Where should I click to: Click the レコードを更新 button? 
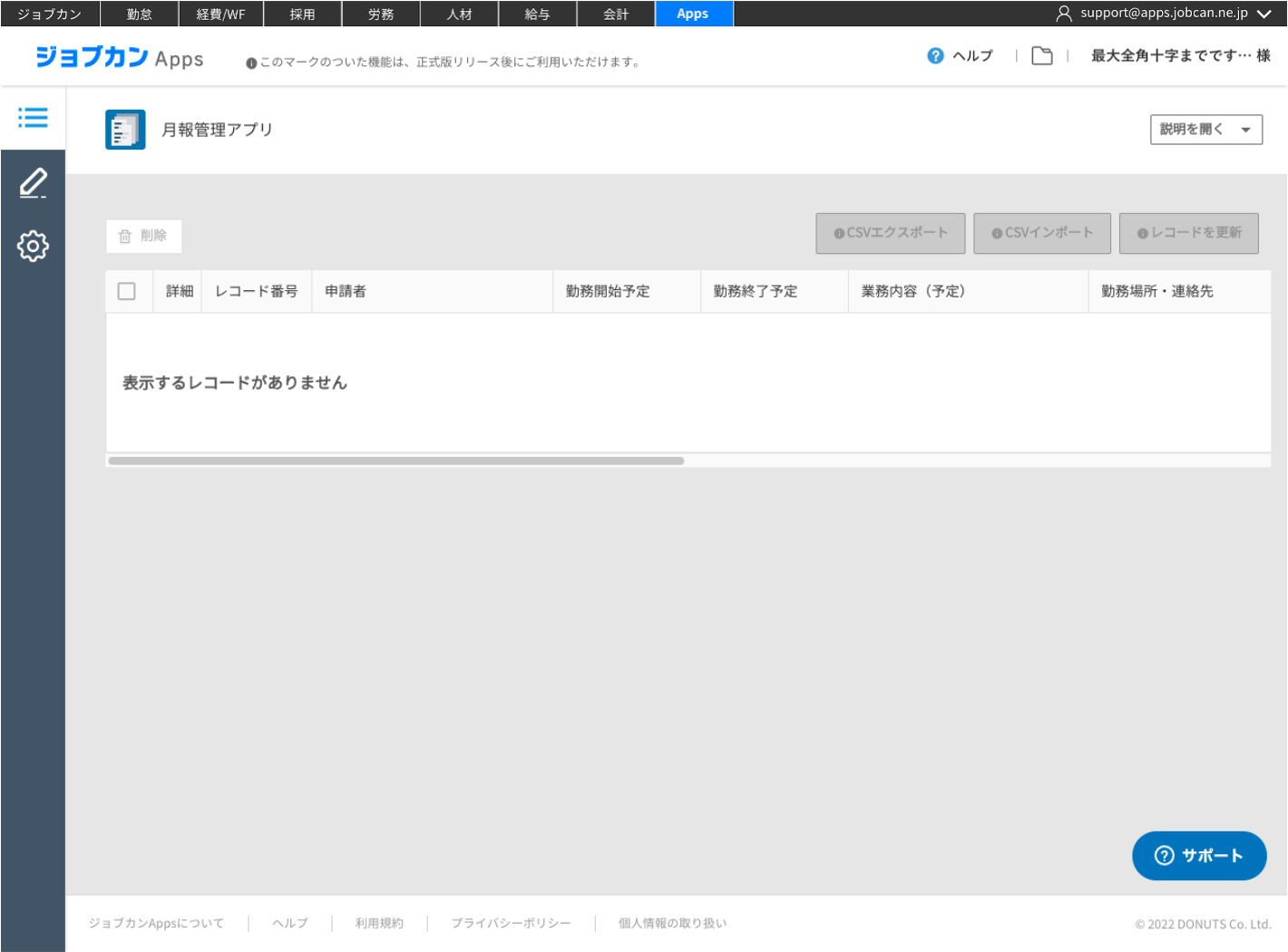pos(1188,233)
